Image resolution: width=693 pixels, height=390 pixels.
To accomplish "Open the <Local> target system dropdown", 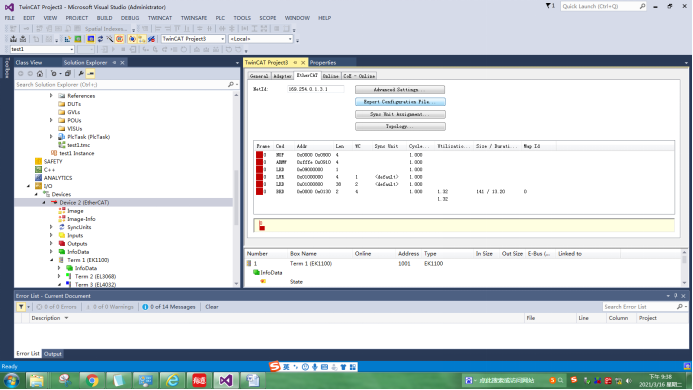I will tap(290, 39).
